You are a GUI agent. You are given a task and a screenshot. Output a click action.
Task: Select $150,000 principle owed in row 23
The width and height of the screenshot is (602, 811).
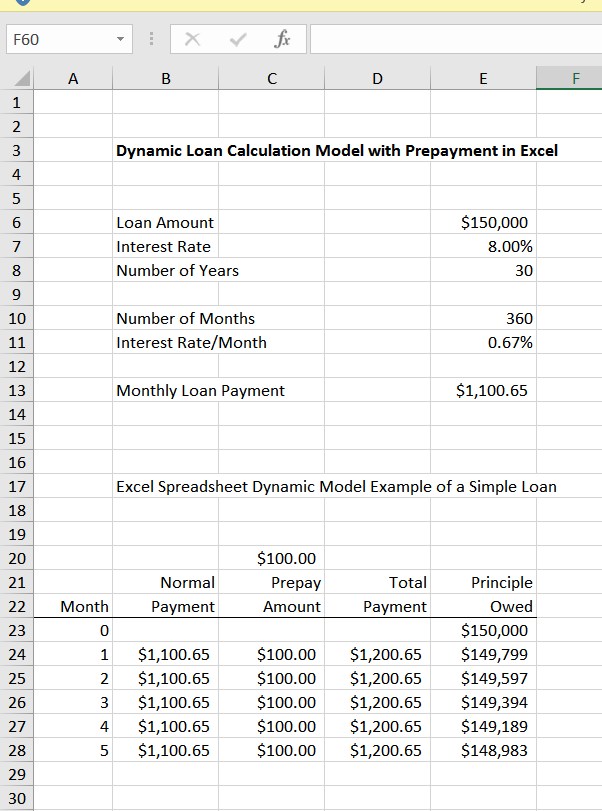point(483,630)
